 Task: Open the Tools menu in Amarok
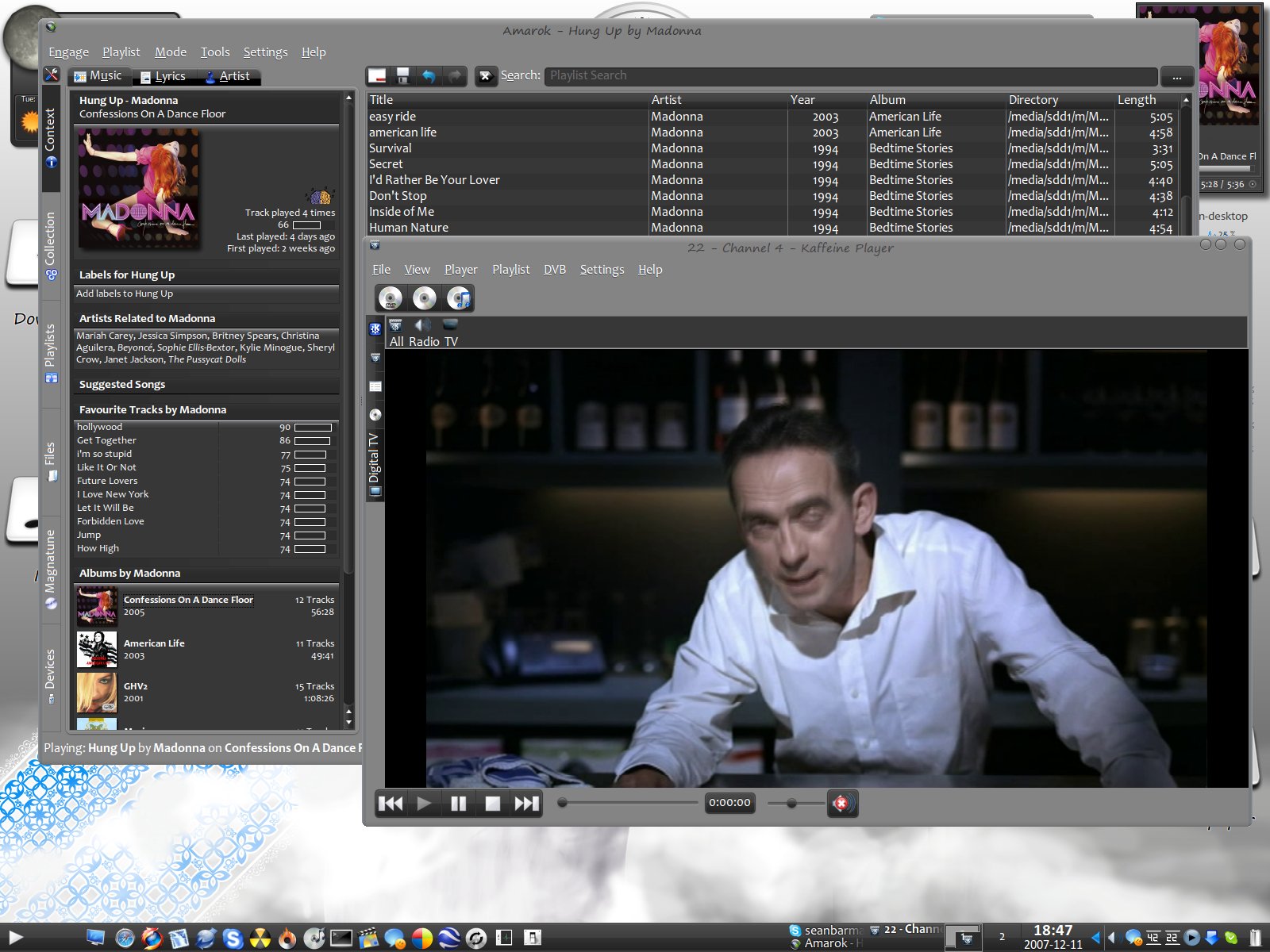[x=214, y=52]
